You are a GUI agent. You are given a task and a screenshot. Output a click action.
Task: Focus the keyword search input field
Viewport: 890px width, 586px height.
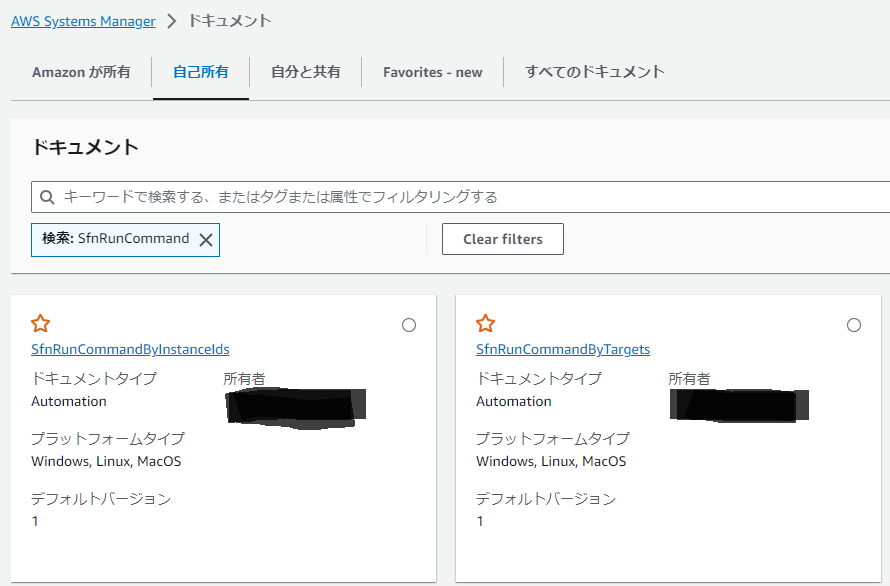(460, 197)
